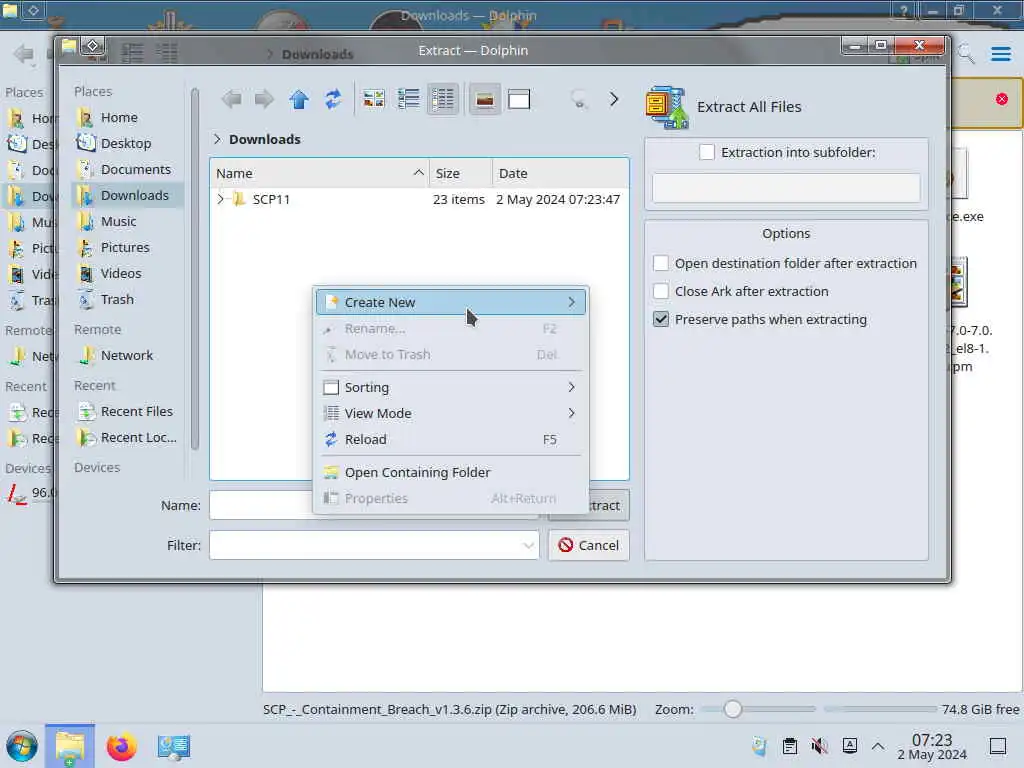The width and height of the screenshot is (1024, 768).
Task: Open Documents in the Places panel
Action: pos(127,169)
